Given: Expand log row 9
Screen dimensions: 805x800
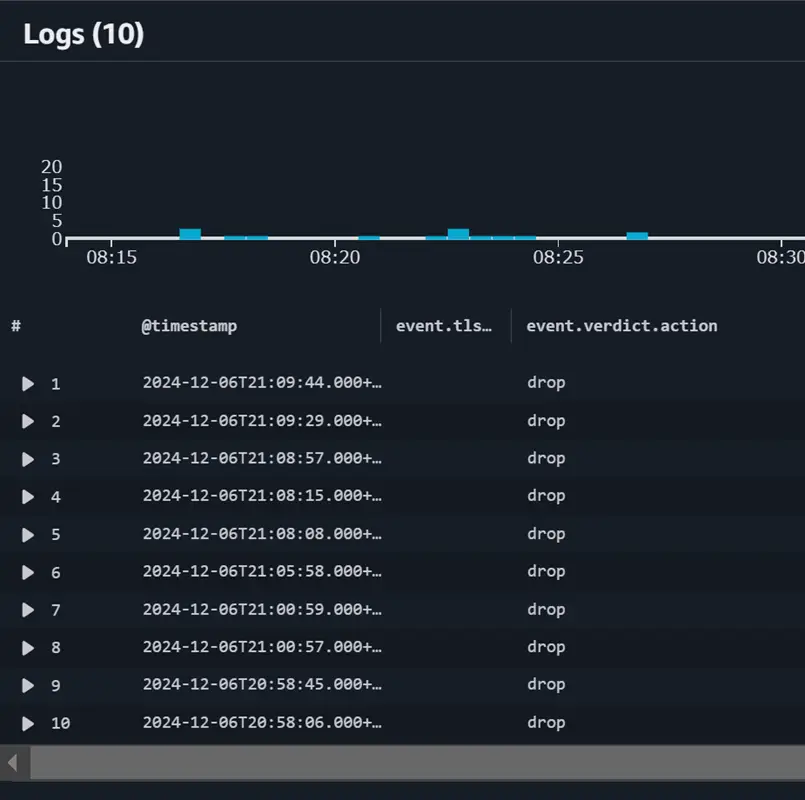Looking at the screenshot, I should tap(28, 685).
